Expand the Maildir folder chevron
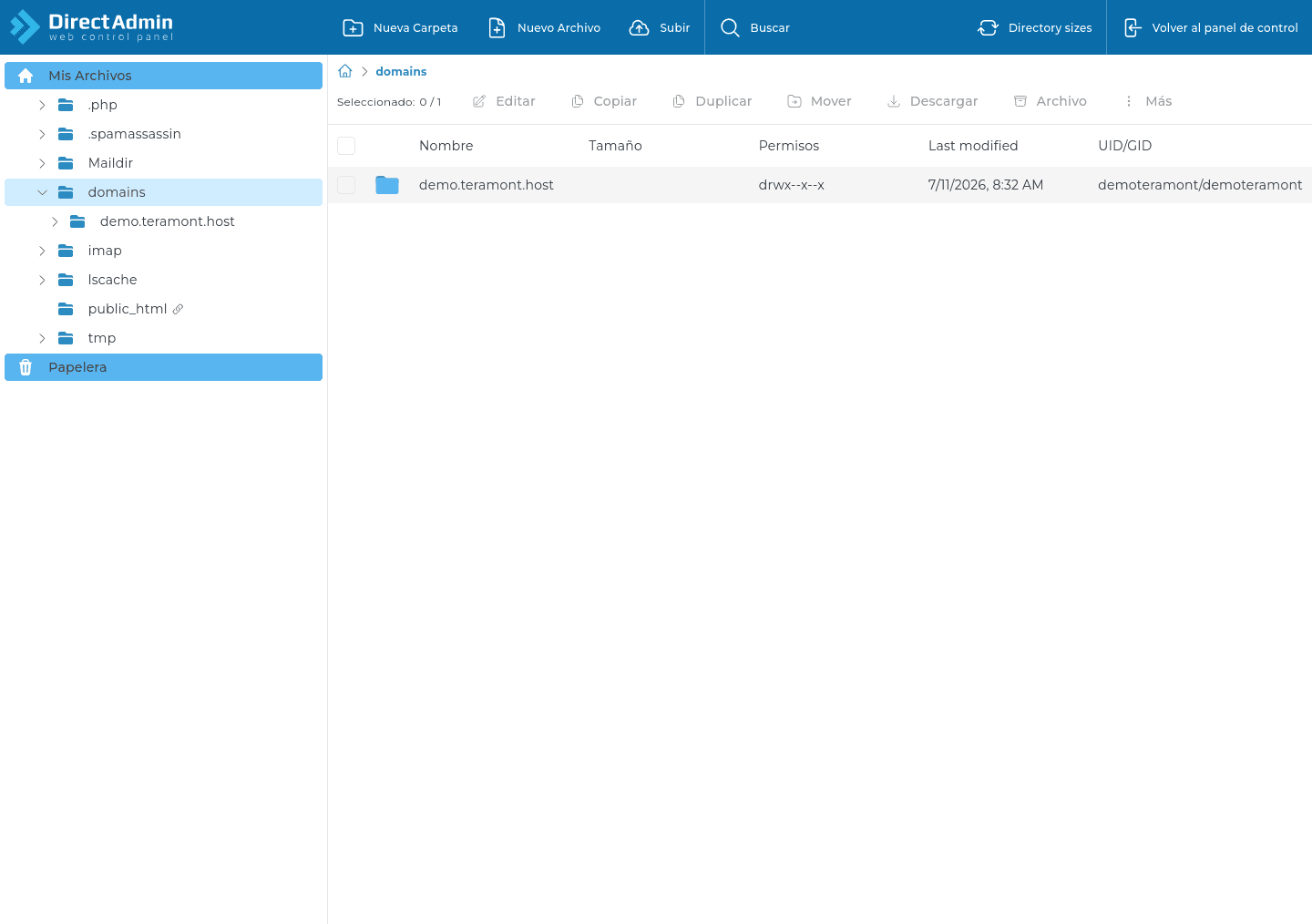 [42, 163]
